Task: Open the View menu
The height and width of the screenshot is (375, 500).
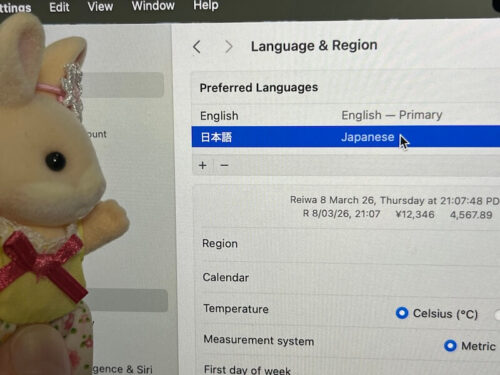Action: pyautogui.click(x=100, y=6)
